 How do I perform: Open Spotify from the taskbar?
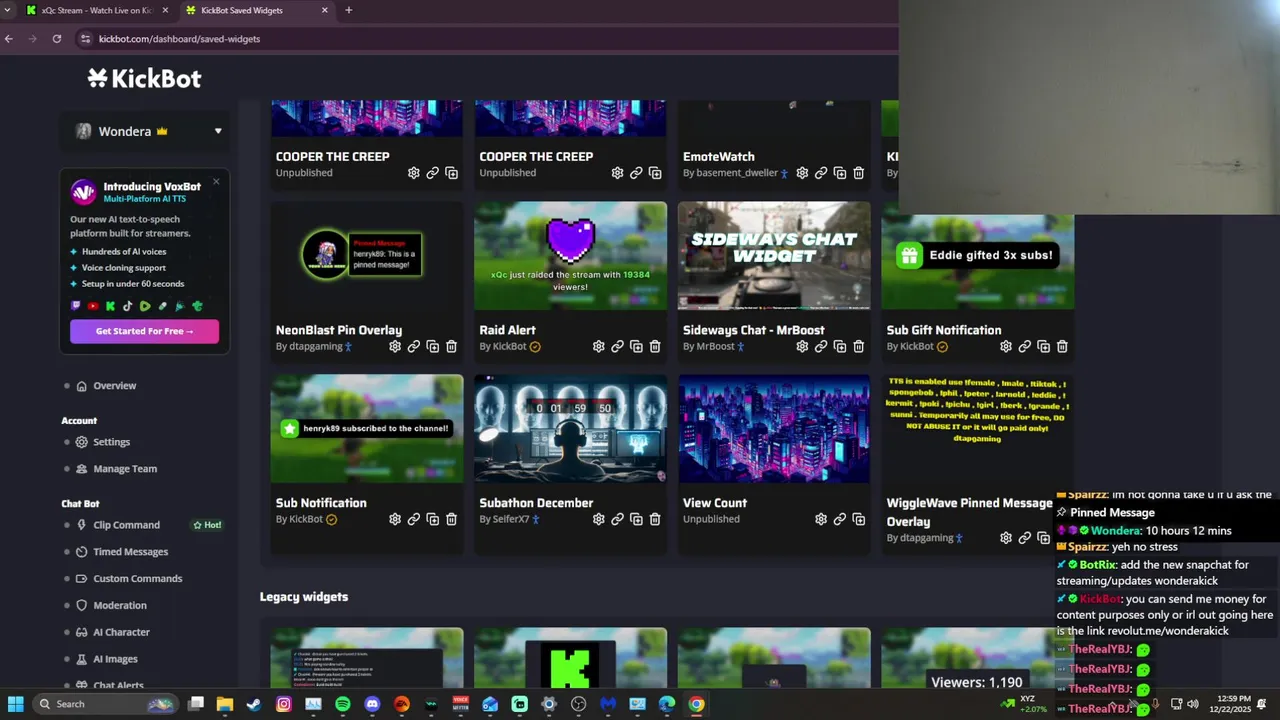343,704
